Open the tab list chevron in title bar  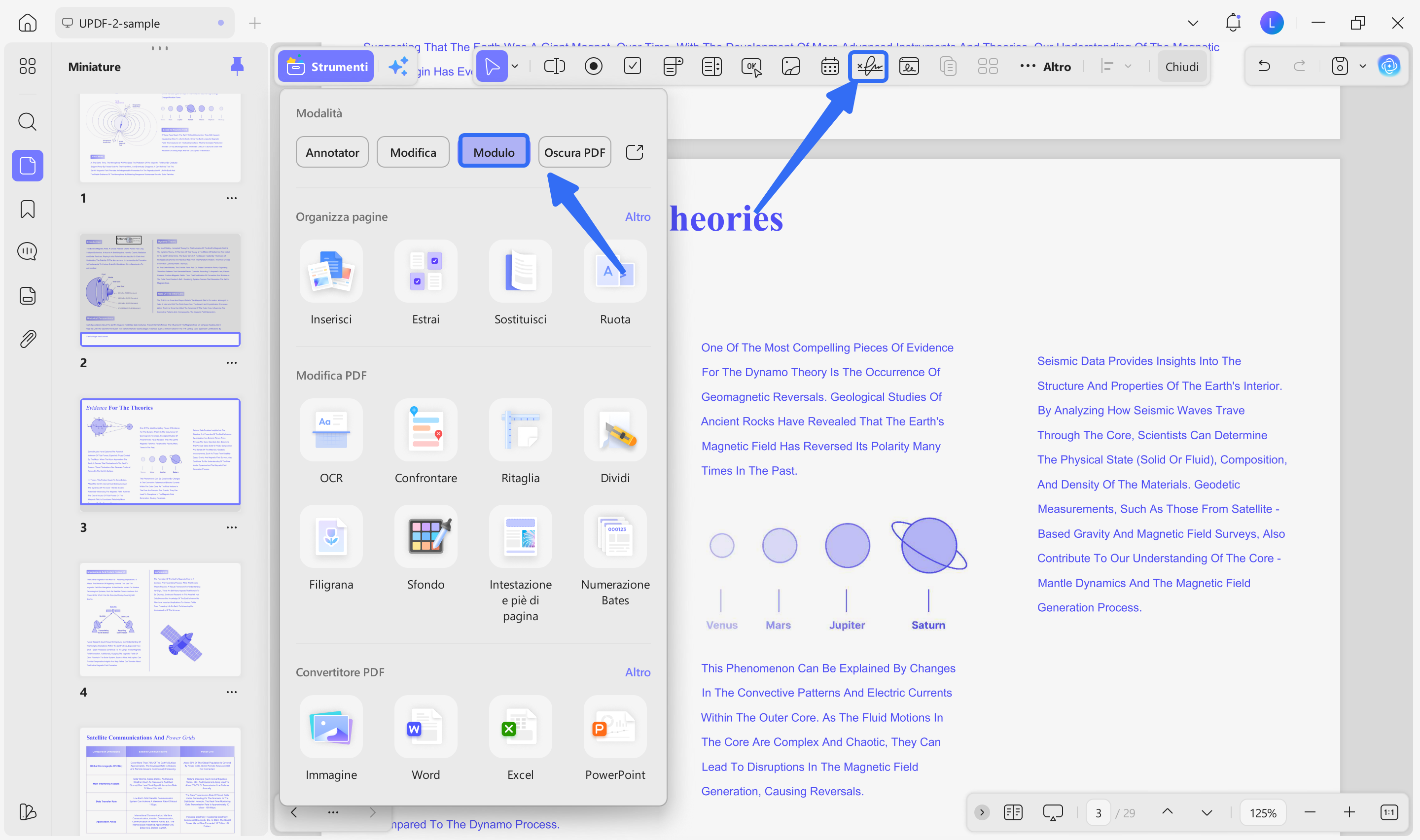click(x=1193, y=23)
